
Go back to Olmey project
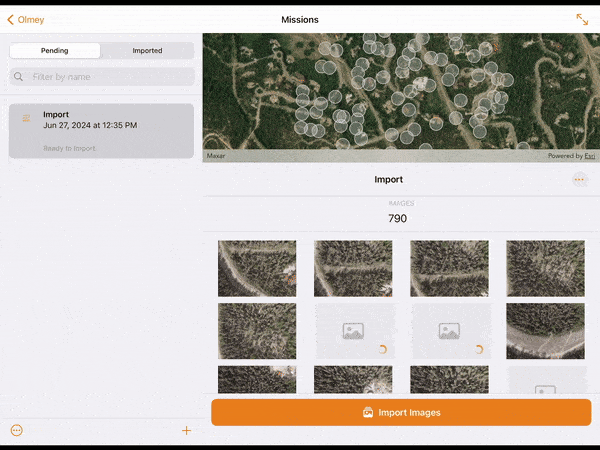[x=26, y=20]
